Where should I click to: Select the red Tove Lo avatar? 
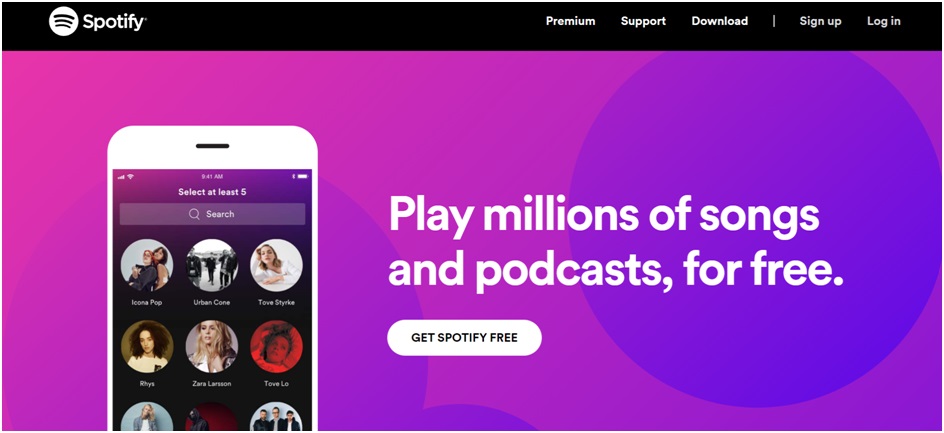click(276, 346)
